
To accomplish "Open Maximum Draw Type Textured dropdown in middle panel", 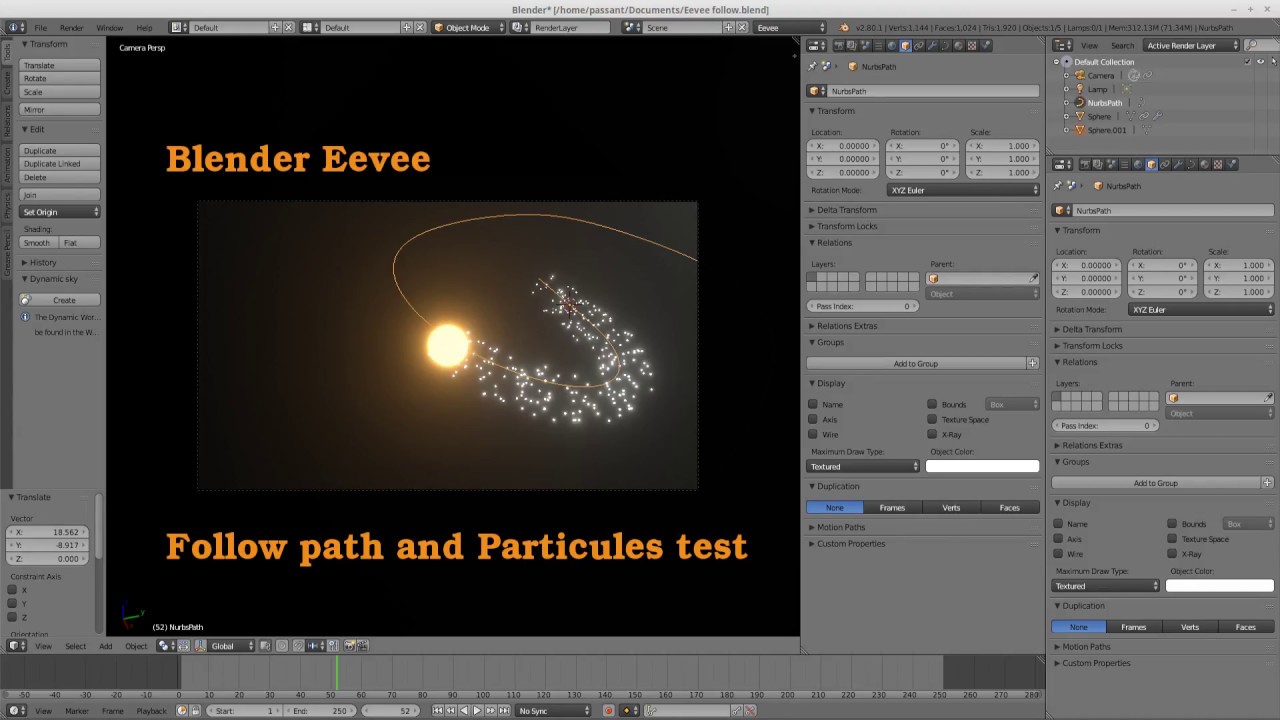I will click(863, 467).
